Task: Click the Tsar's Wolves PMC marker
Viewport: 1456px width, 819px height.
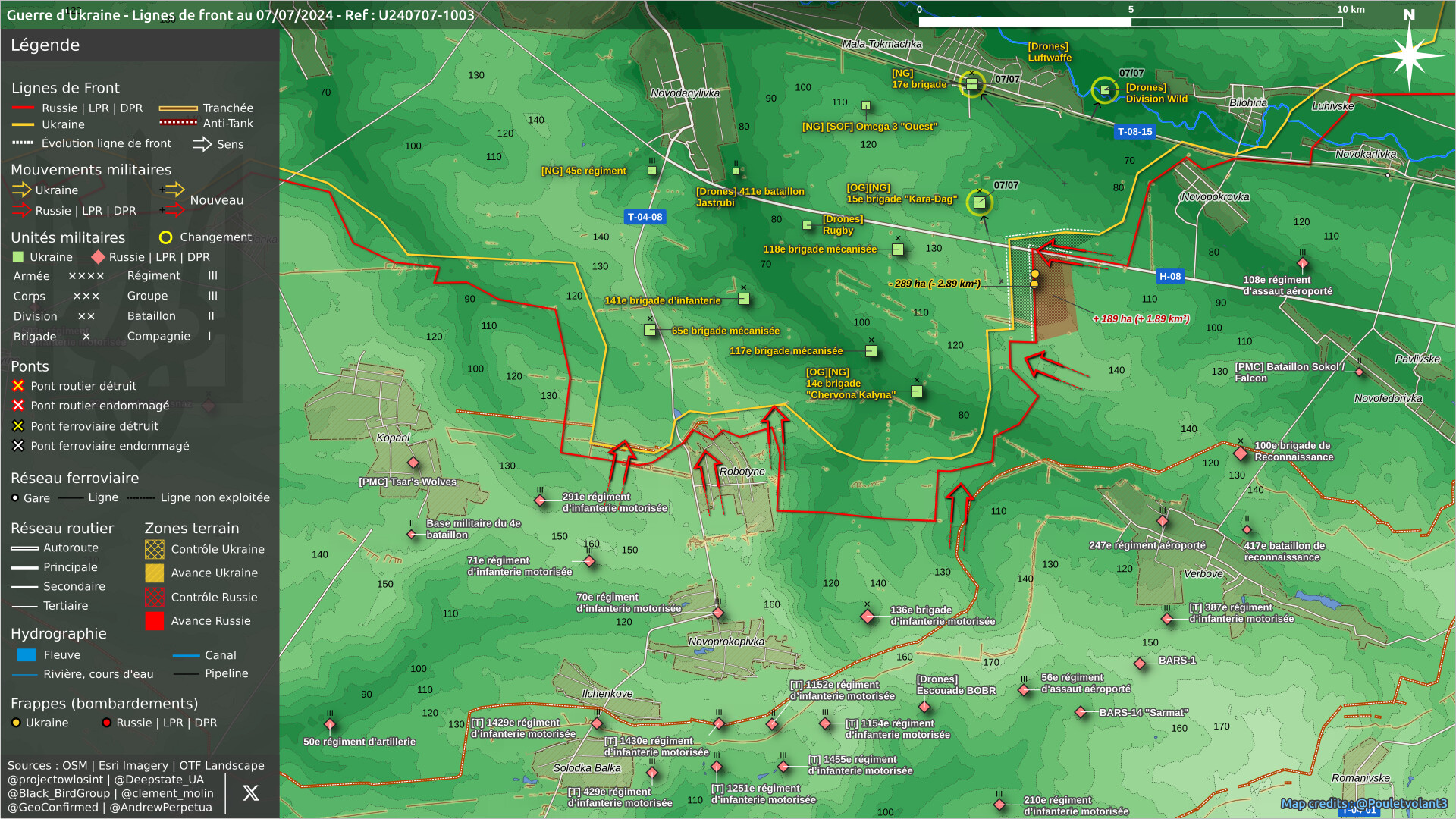Action: coord(413,463)
